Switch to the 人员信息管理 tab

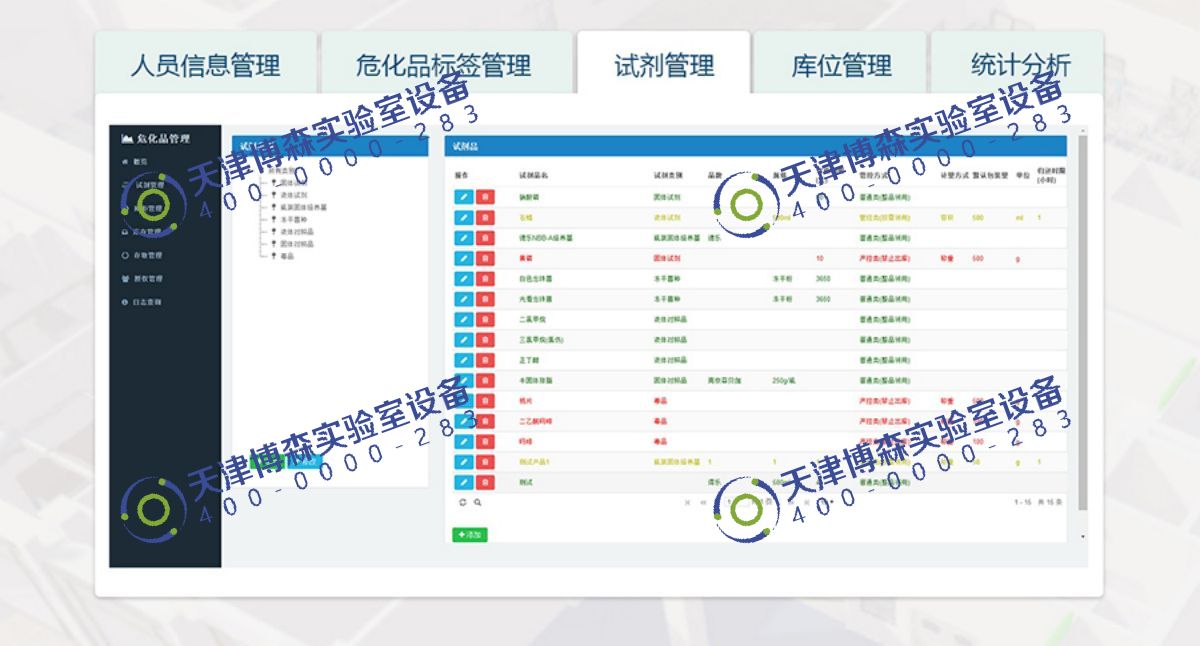(x=205, y=66)
